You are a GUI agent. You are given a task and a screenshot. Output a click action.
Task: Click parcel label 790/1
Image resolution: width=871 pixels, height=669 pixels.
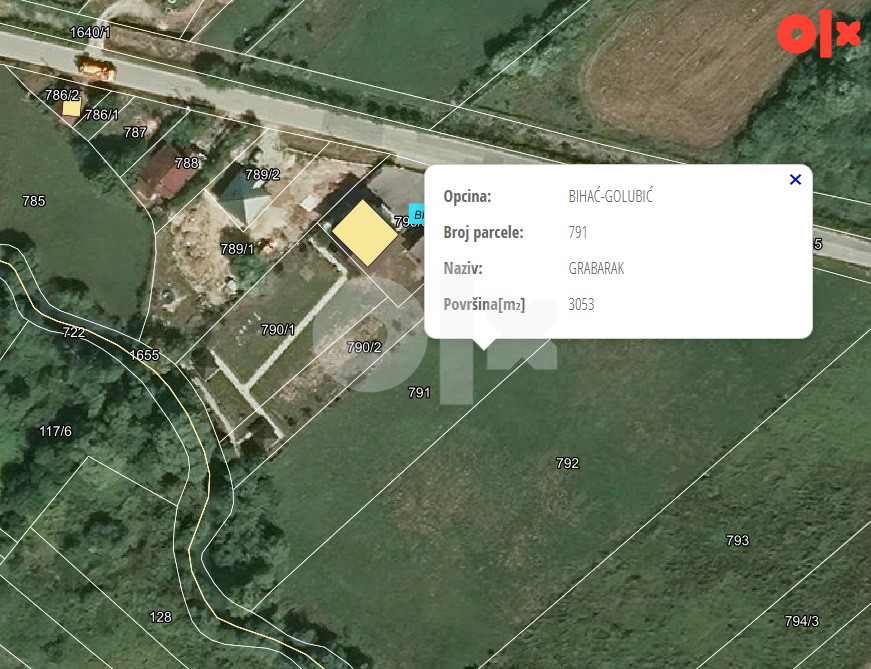278,329
